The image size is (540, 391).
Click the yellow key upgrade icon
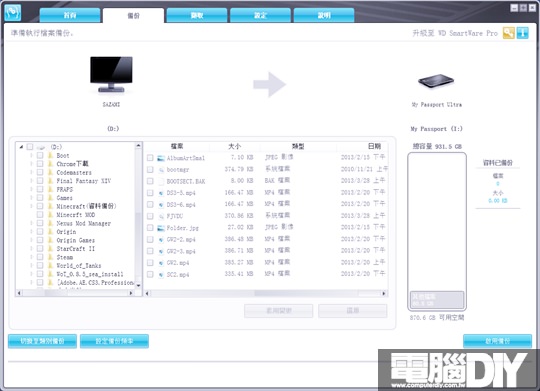pos(508,33)
